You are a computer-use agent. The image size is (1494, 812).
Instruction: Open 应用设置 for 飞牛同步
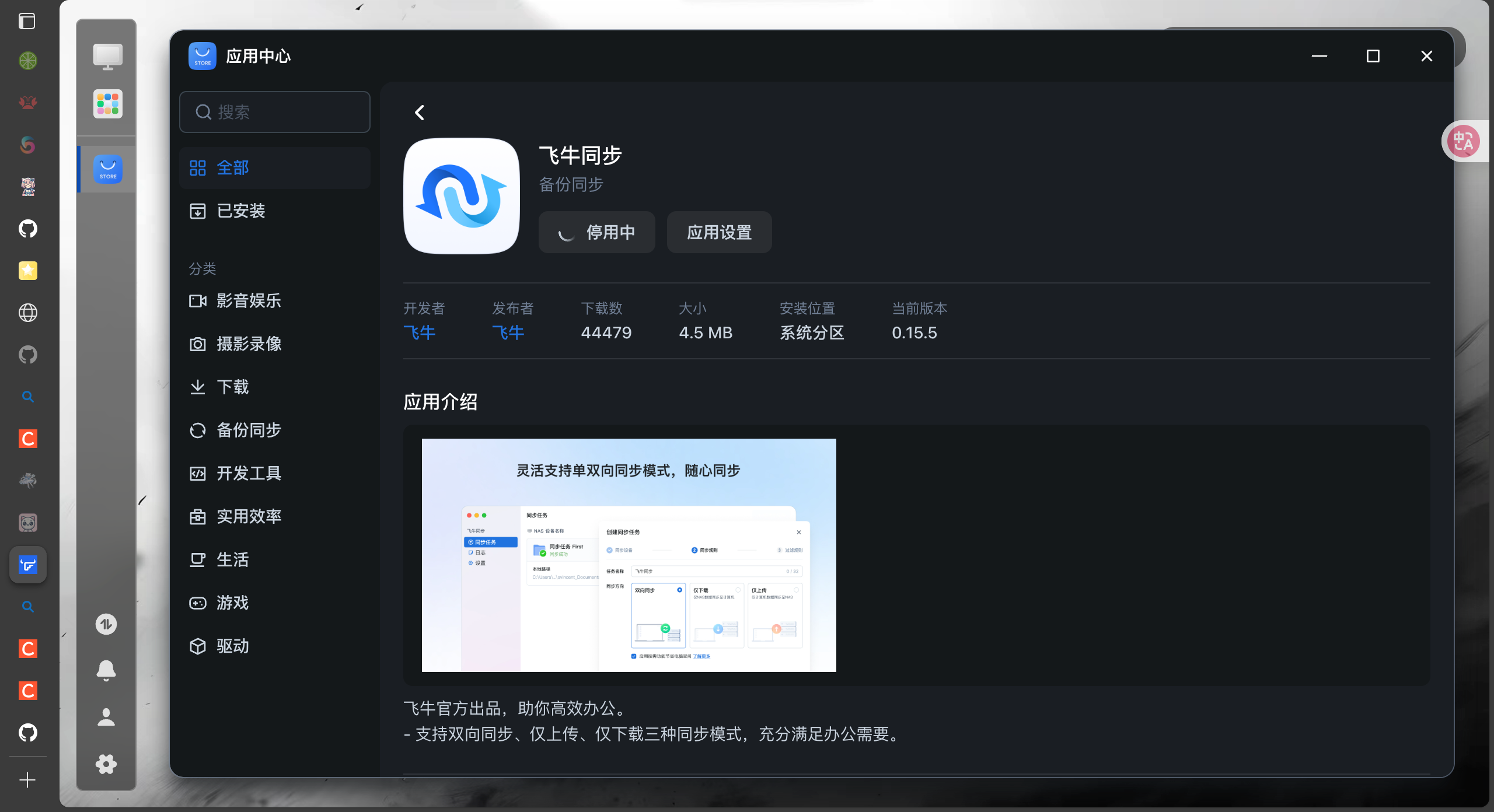[x=719, y=232]
